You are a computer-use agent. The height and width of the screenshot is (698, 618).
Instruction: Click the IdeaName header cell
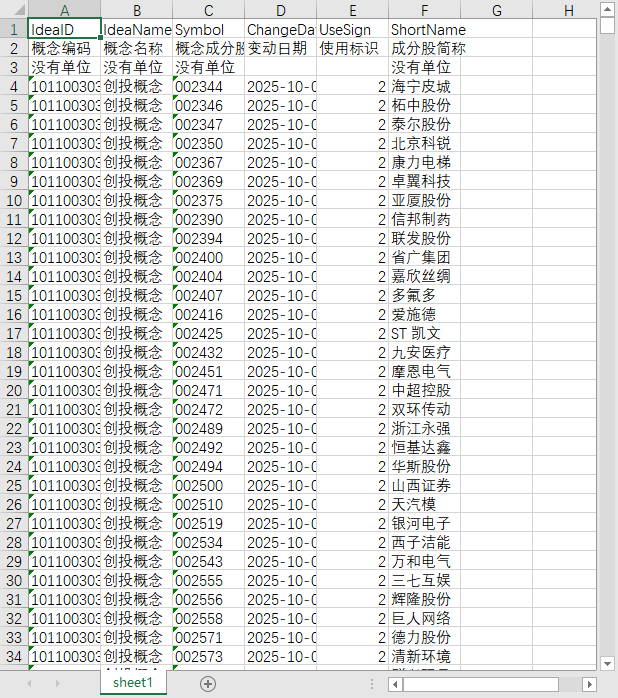click(137, 29)
